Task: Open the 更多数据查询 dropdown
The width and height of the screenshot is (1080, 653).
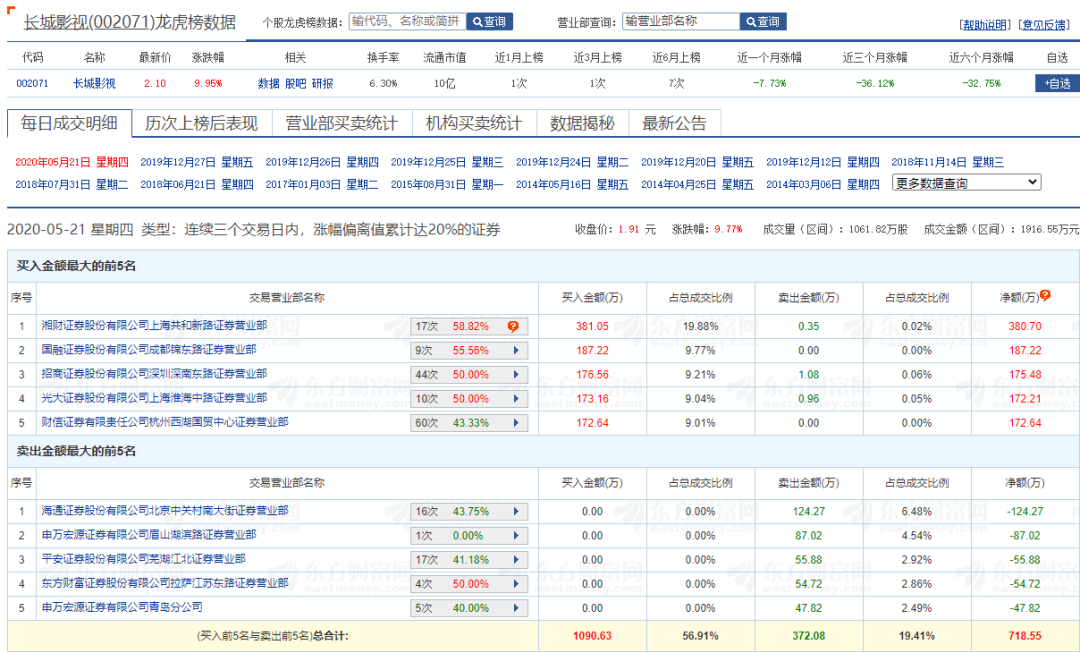Action: pyautogui.click(x=966, y=183)
